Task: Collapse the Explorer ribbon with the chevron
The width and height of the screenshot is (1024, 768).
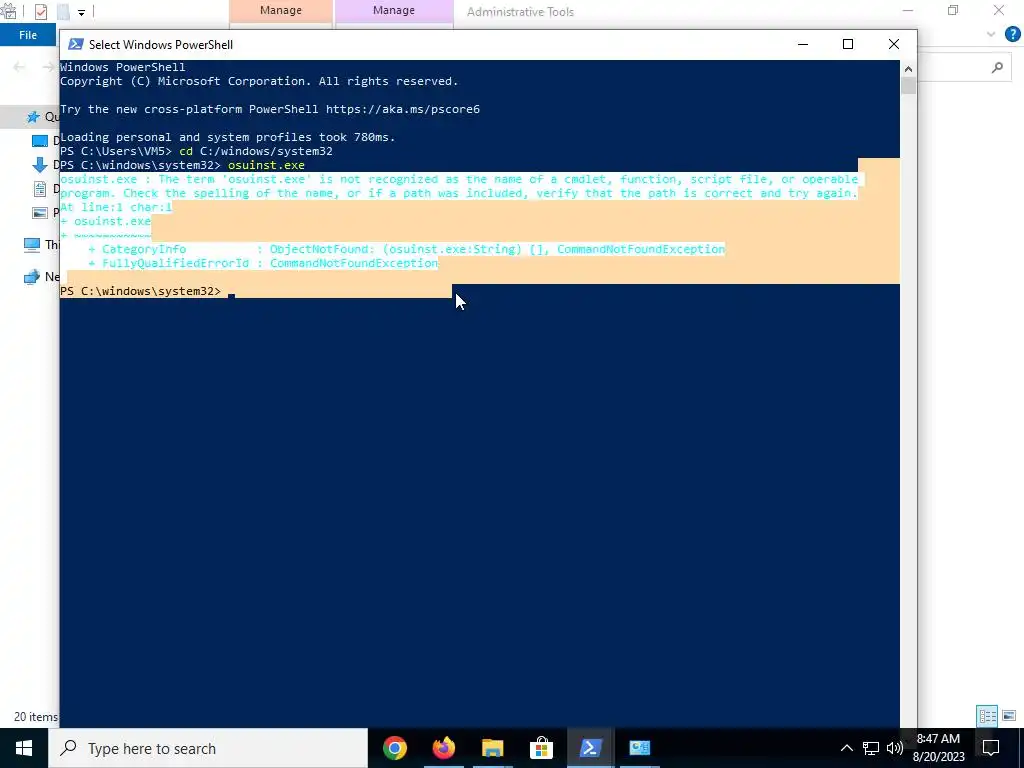Action: 991,34
